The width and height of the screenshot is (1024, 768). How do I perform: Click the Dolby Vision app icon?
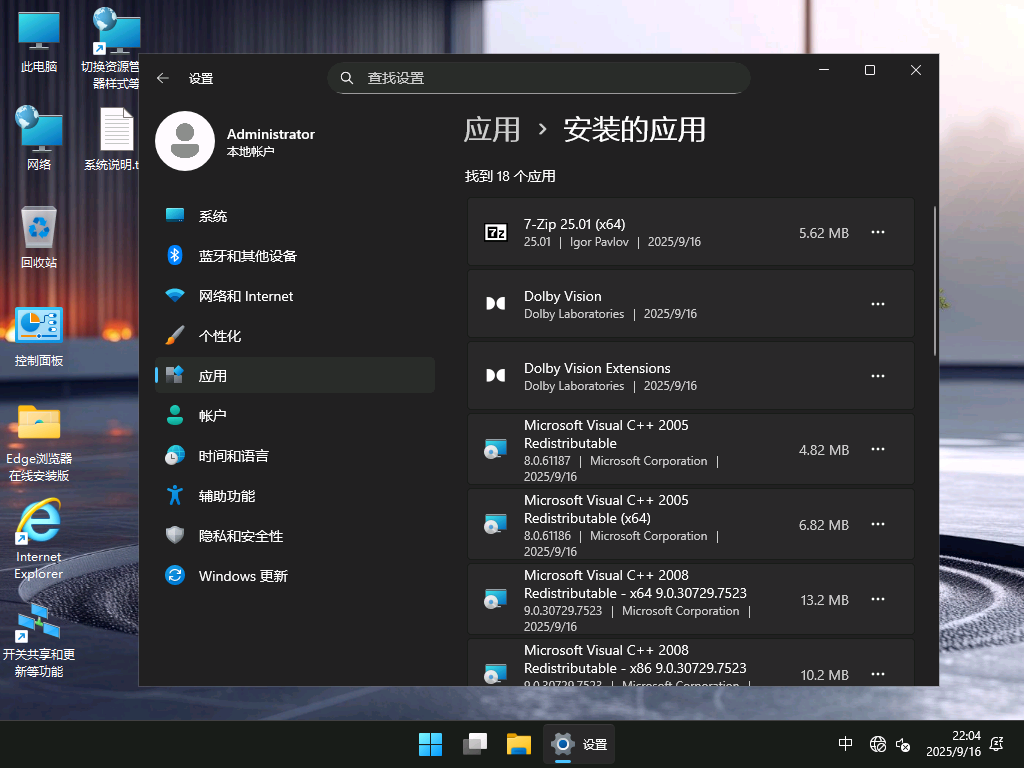(496, 304)
